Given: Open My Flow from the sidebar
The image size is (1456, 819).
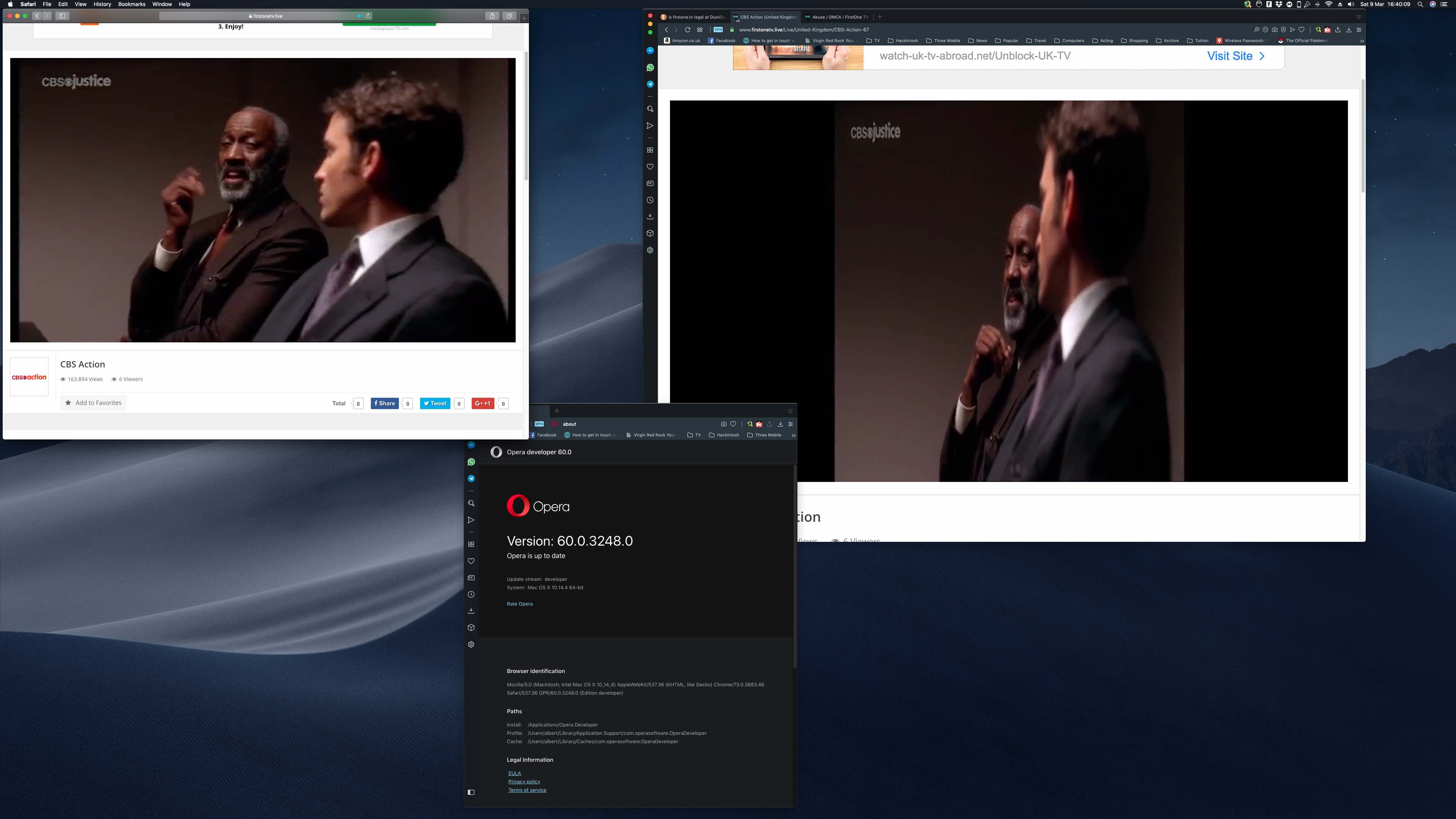Looking at the screenshot, I should [x=650, y=126].
